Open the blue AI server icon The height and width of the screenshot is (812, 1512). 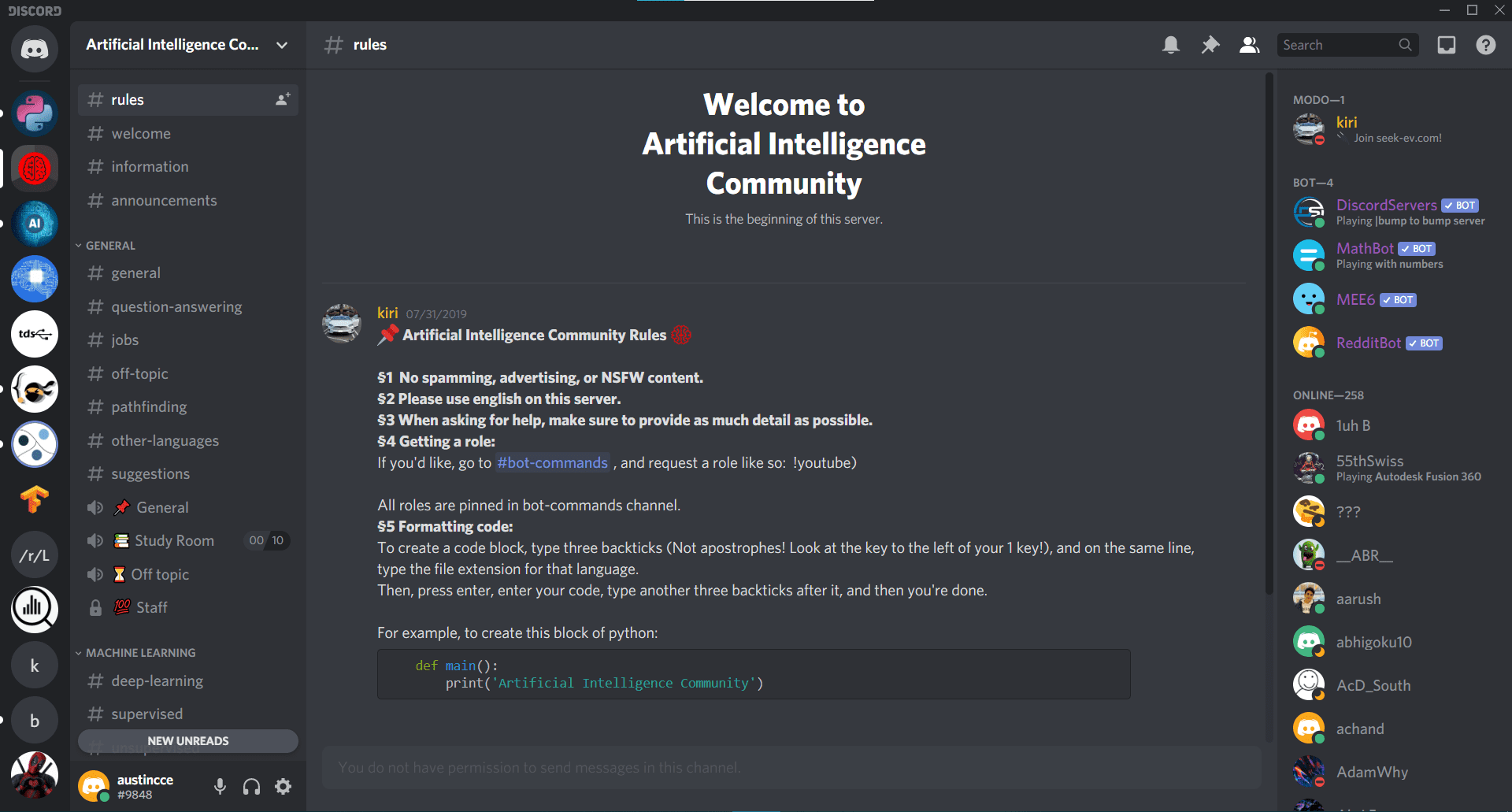click(35, 223)
